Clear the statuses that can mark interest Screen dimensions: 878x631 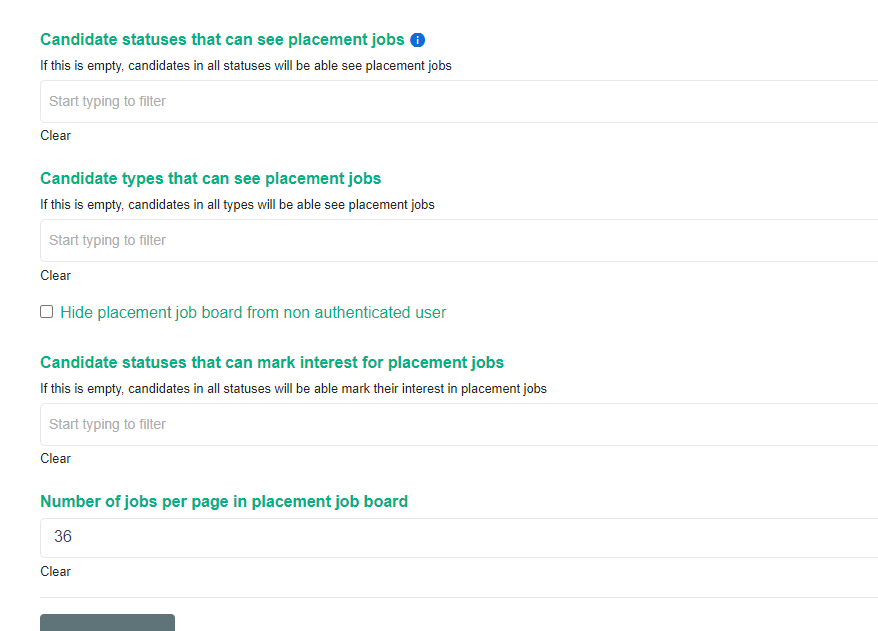pos(56,458)
